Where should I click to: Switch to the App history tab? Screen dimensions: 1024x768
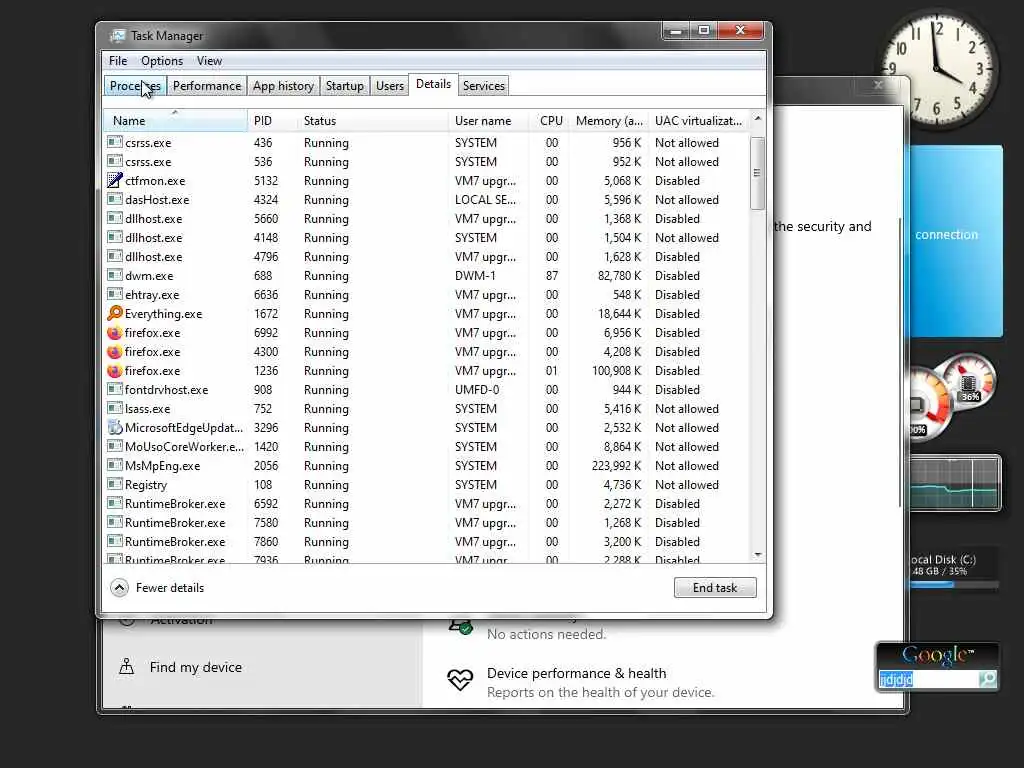(283, 86)
